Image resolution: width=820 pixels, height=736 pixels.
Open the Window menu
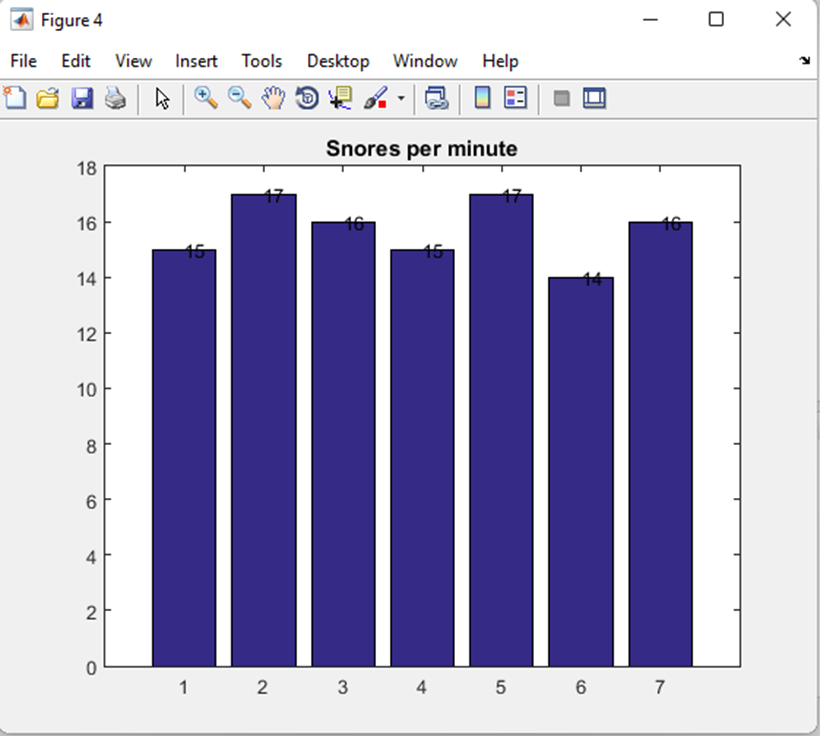[425, 61]
